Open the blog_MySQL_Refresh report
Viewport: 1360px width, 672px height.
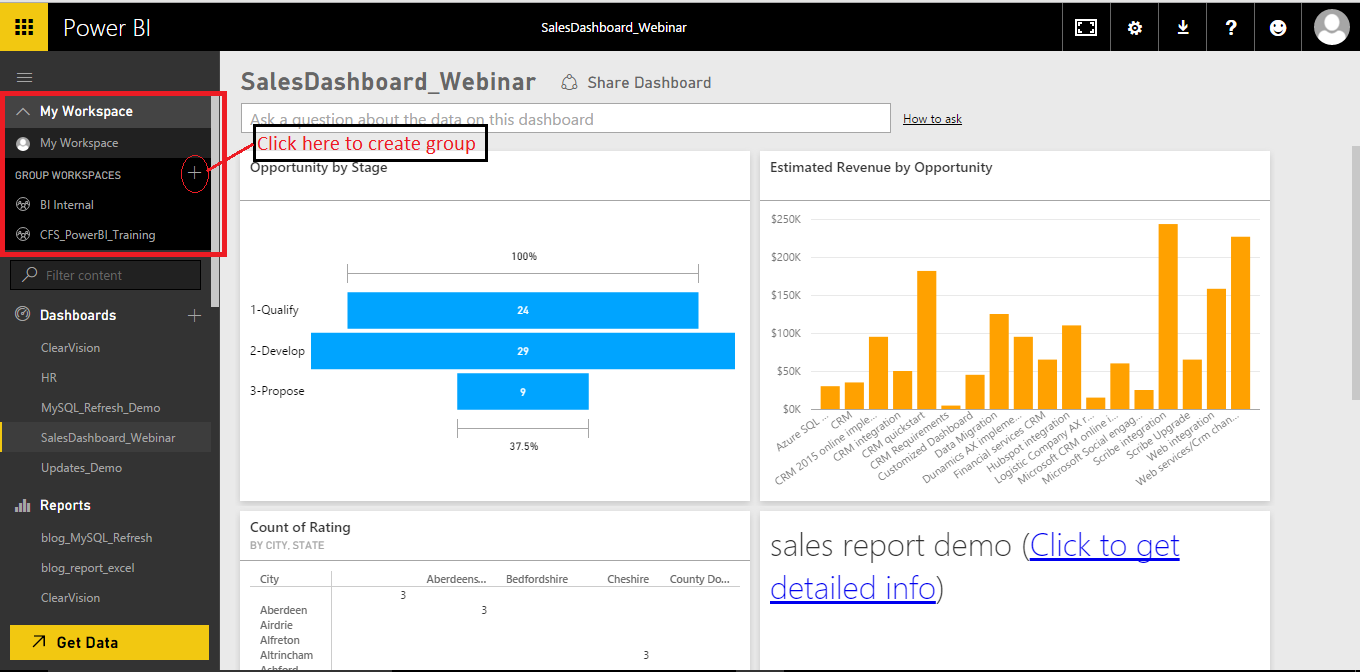tap(96, 537)
